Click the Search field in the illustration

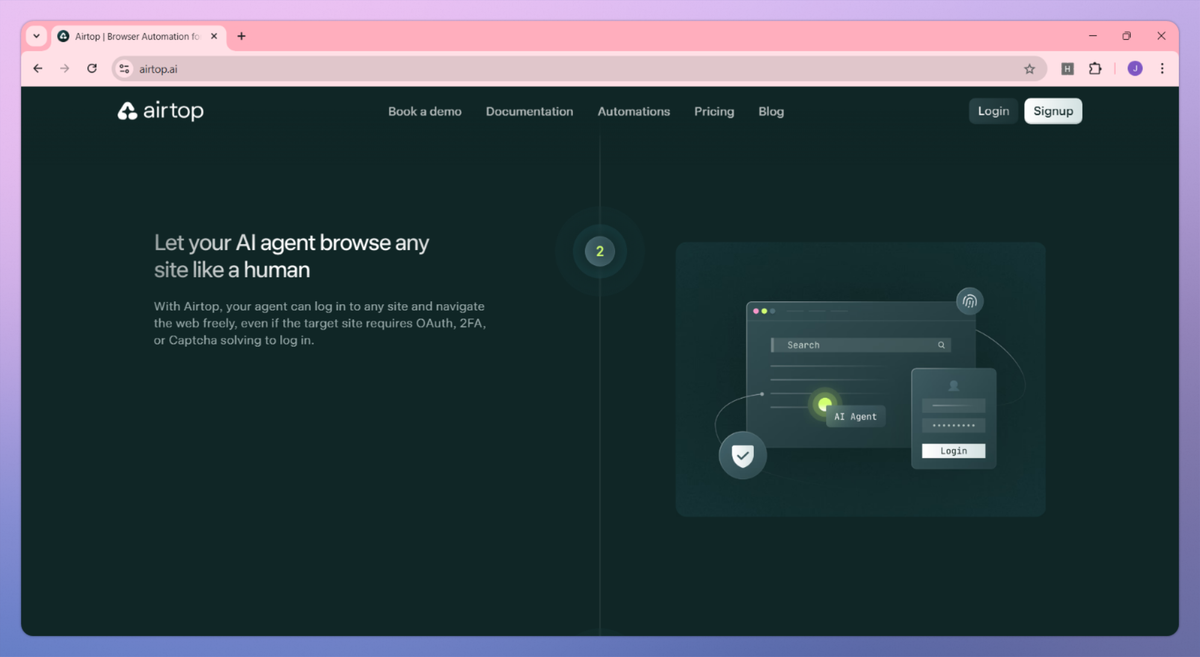pos(860,345)
